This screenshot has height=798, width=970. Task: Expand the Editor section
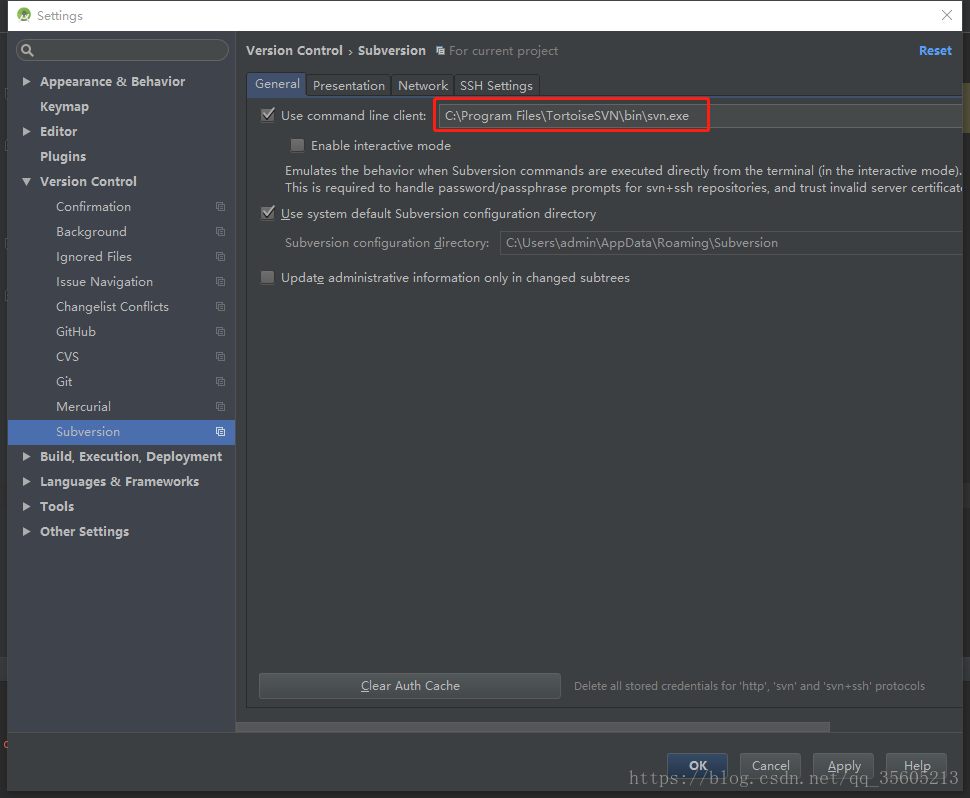point(27,131)
